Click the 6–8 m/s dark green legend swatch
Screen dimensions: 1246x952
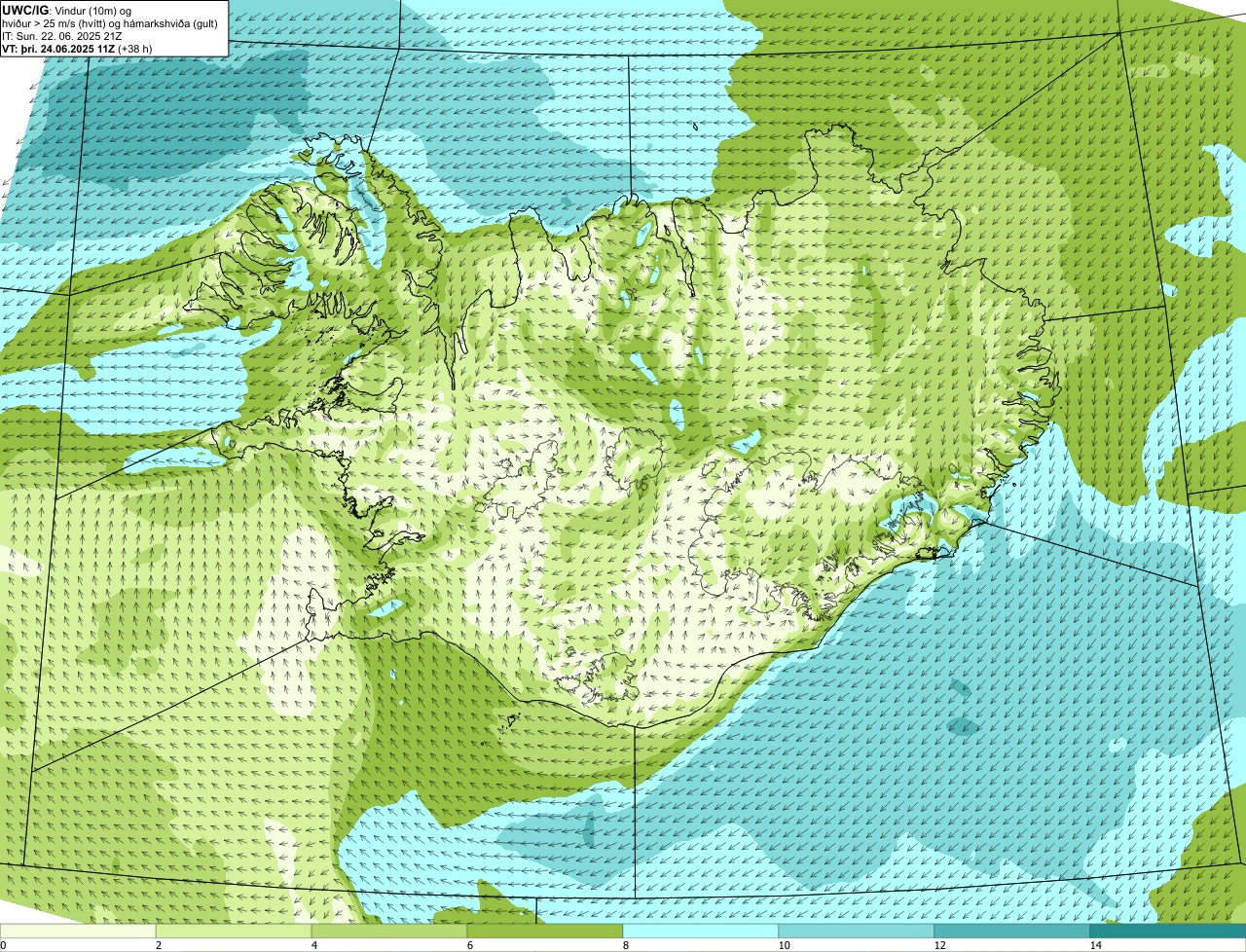coord(545,931)
